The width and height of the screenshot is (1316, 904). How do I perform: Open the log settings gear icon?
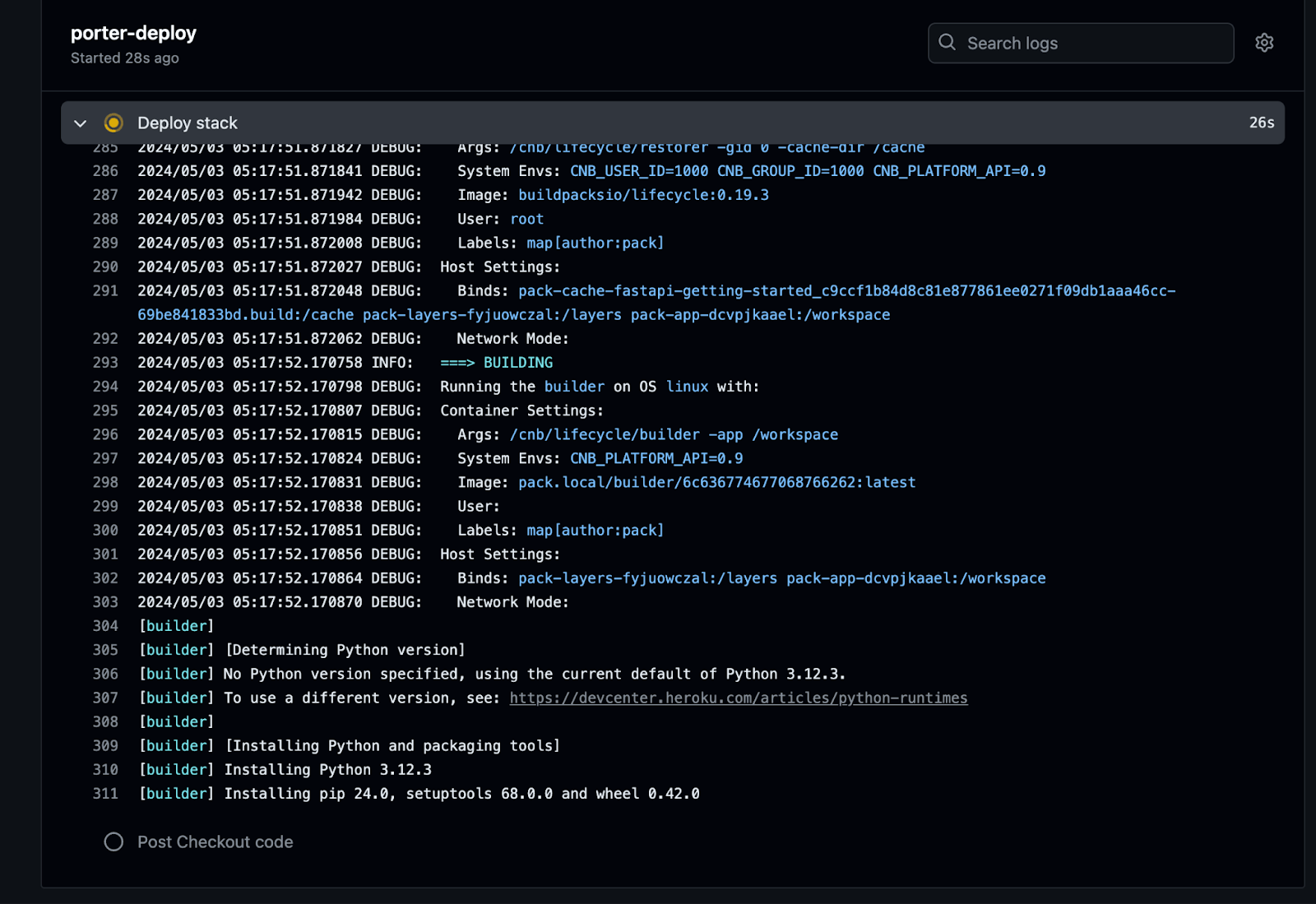coord(1264,43)
